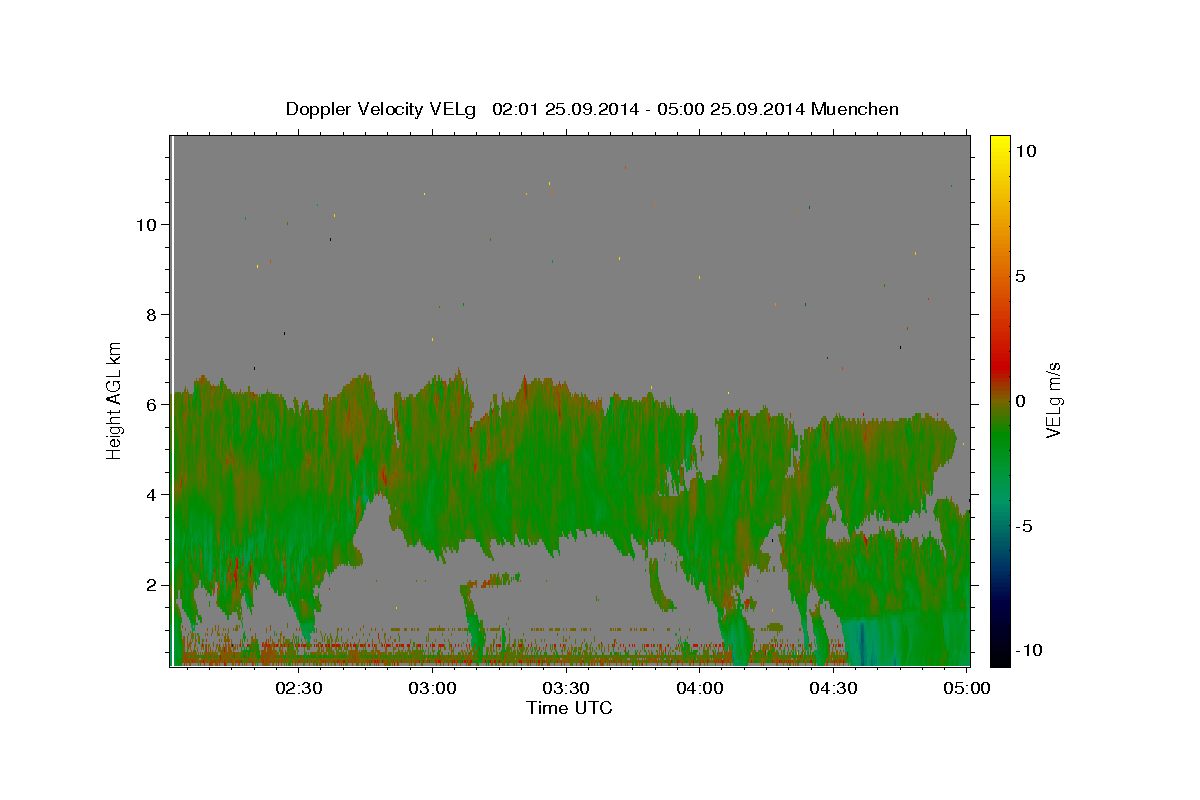Click the 02:30 time tick label
Screen dimensions: 1200x800
click(x=298, y=688)
